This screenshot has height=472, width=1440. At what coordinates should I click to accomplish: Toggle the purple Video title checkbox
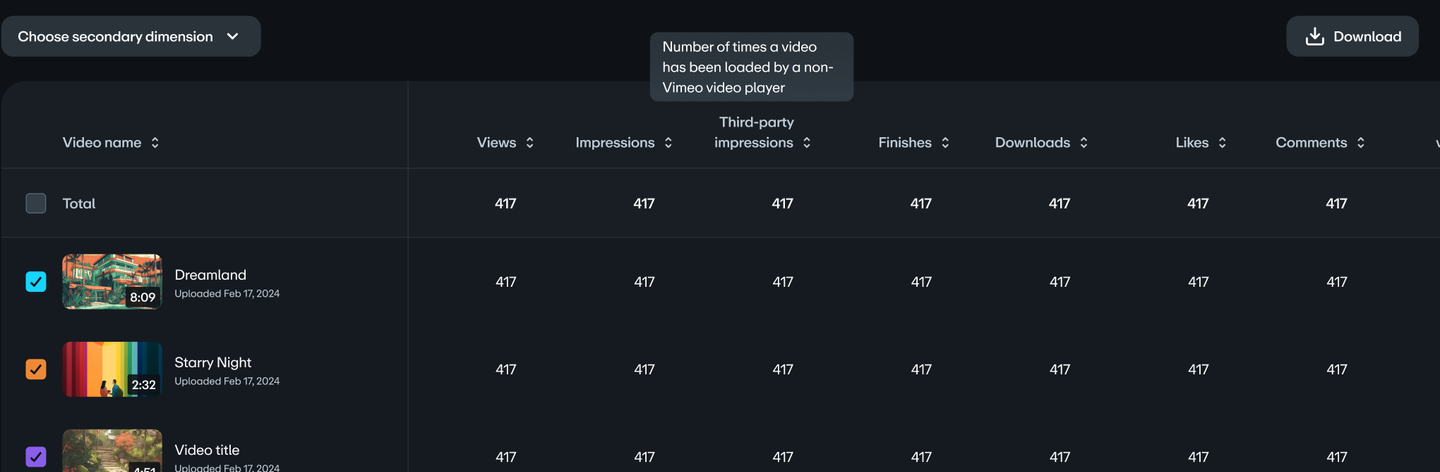[36, 457]
